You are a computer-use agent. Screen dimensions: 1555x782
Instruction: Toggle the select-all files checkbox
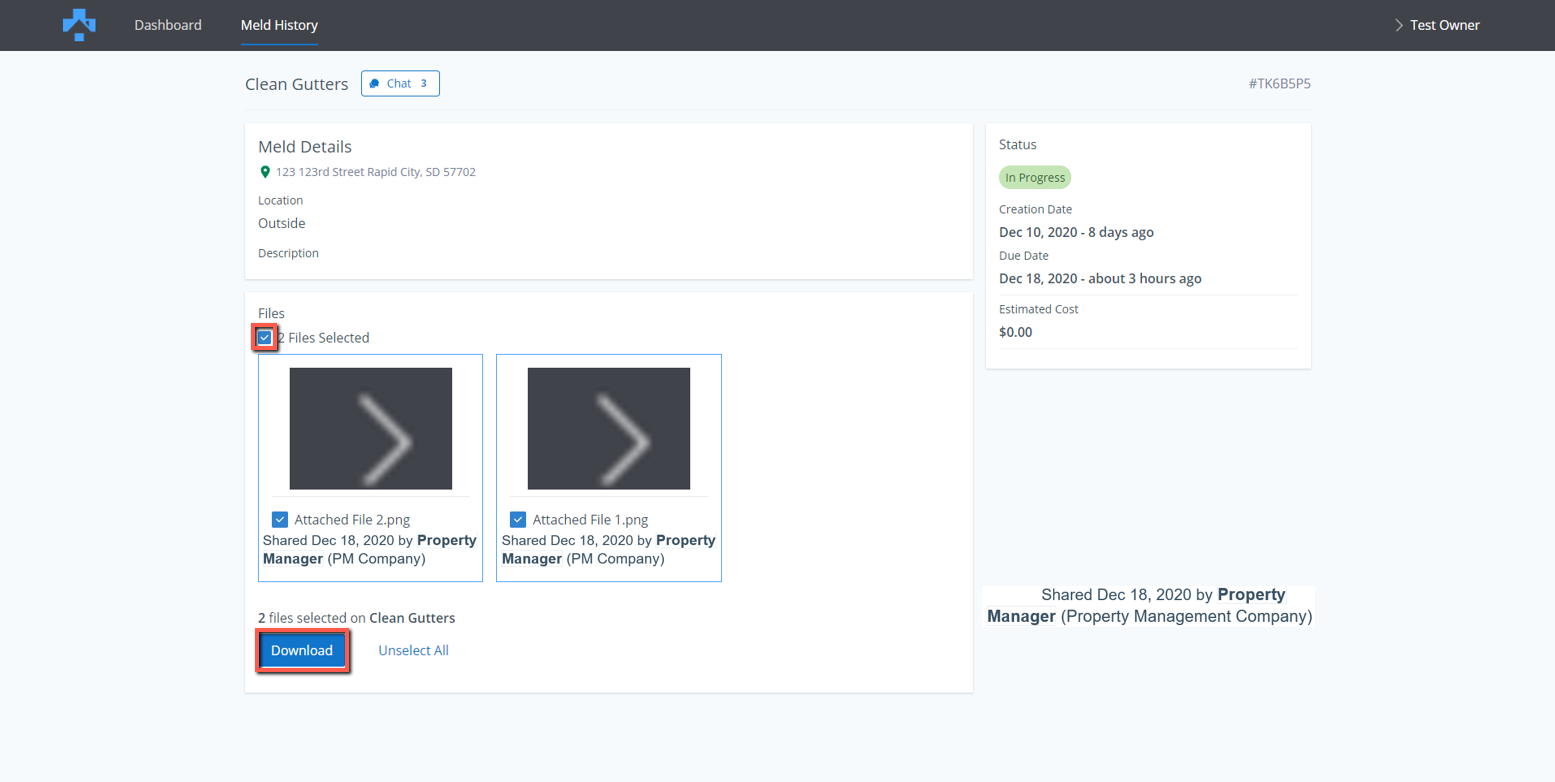point(265,338)
